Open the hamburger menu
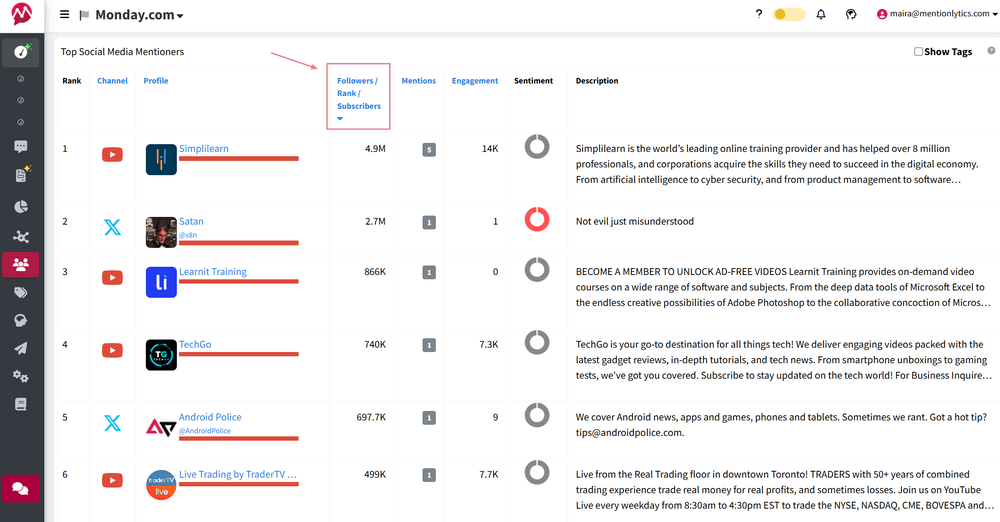This screenshot has width=1000, height=522. 64,14
